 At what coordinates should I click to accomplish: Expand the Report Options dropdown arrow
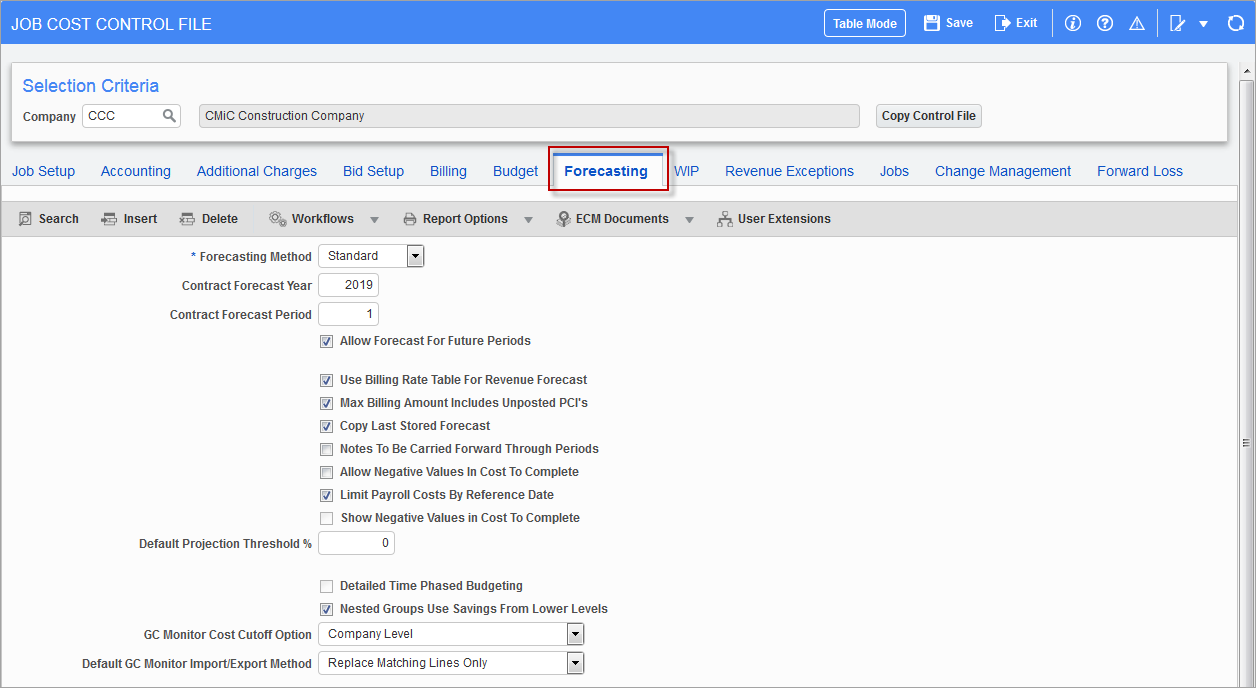click(528, 218)
